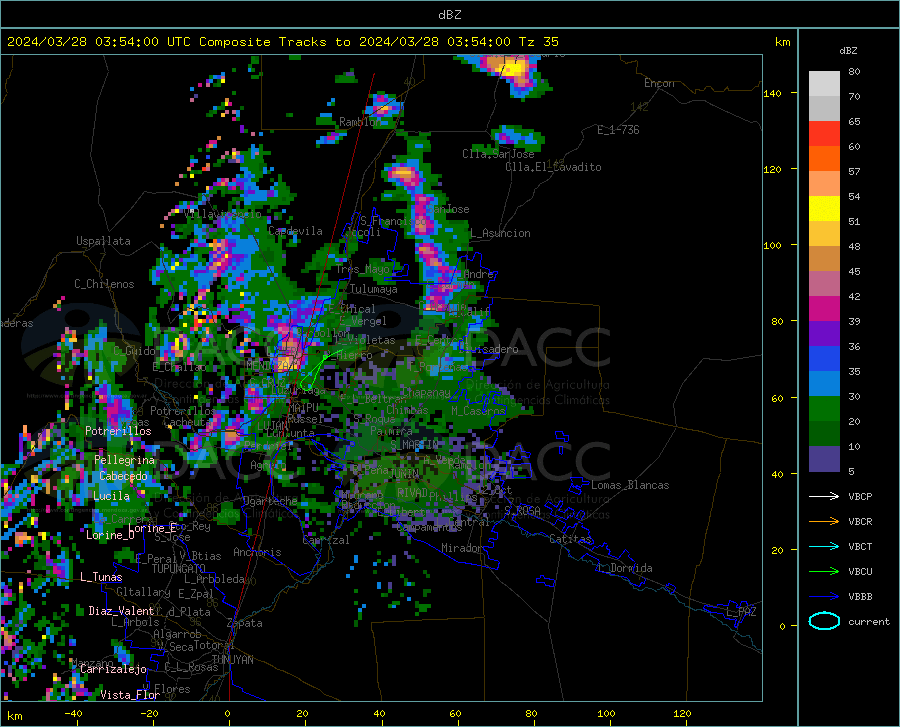900x727 pixels.
Task: Click the 'Uspallata' map label
Action: pos(103,241)
